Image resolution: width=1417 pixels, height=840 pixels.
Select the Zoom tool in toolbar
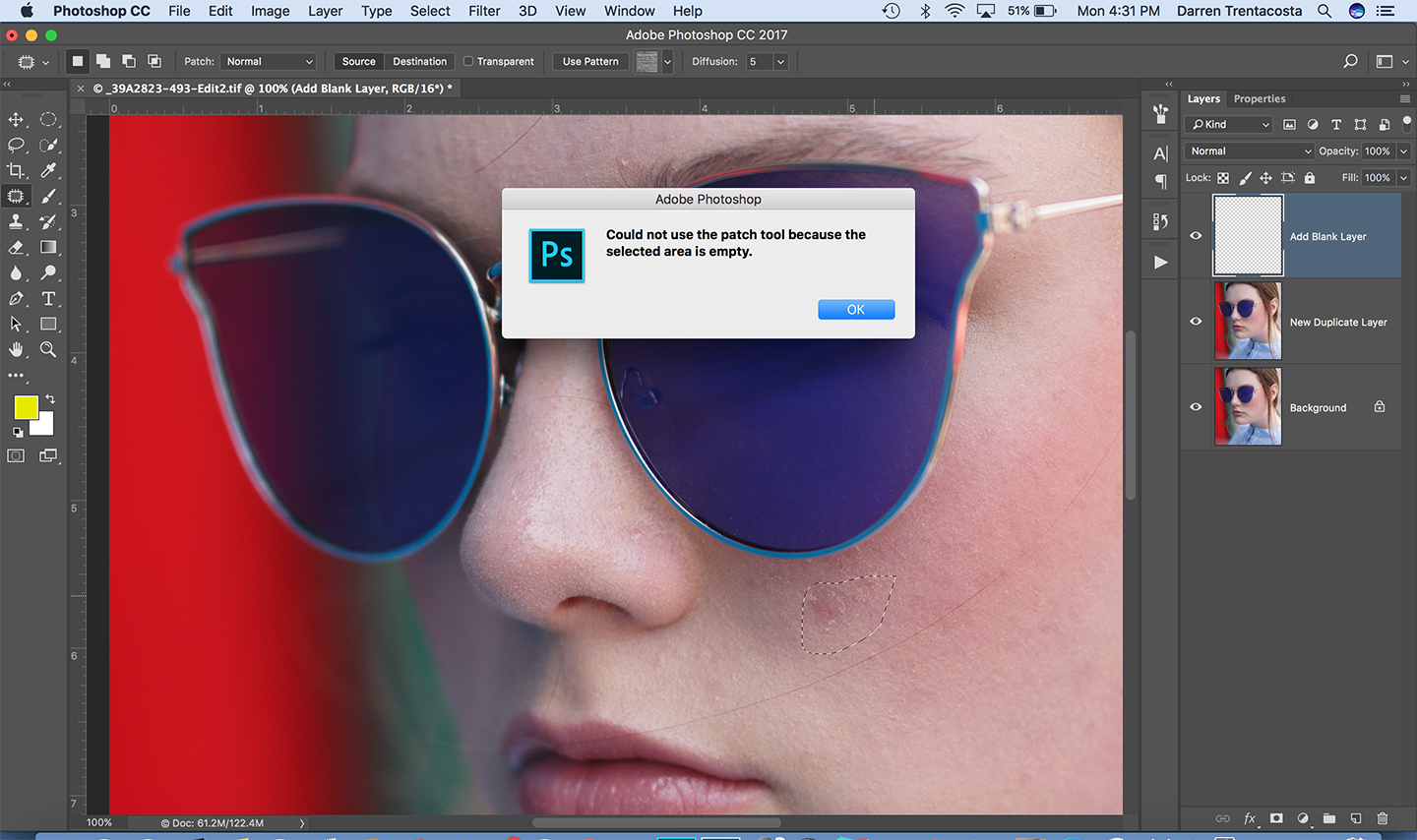click(x=48, y=350)
